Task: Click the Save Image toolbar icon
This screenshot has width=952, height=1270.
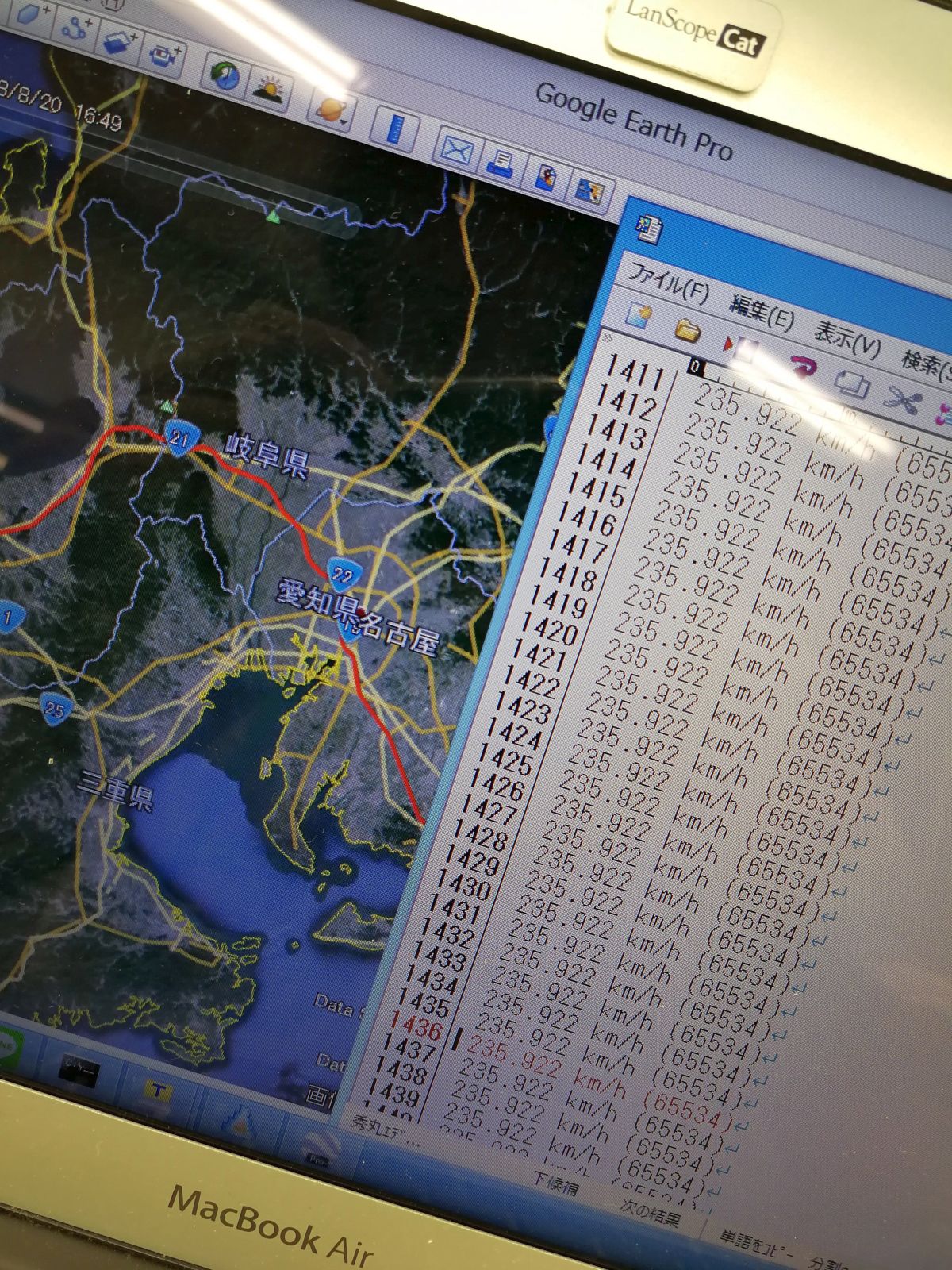Action: [545, 176]
